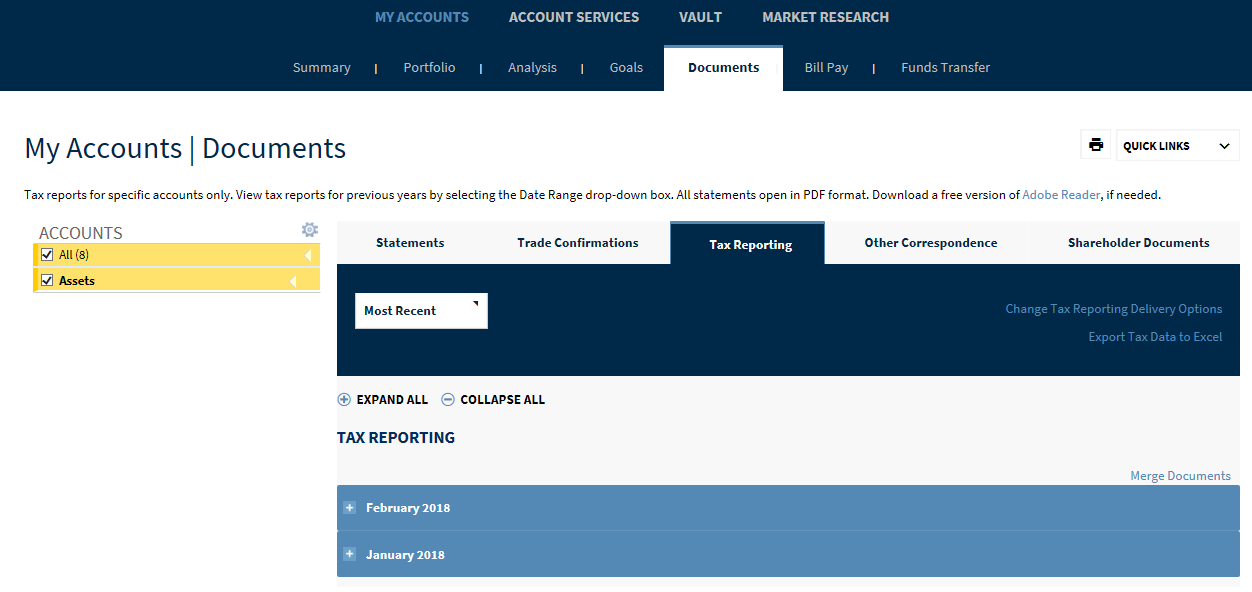
Task: Open the Most Recent date range dropdown
Action: click(421, 311)
